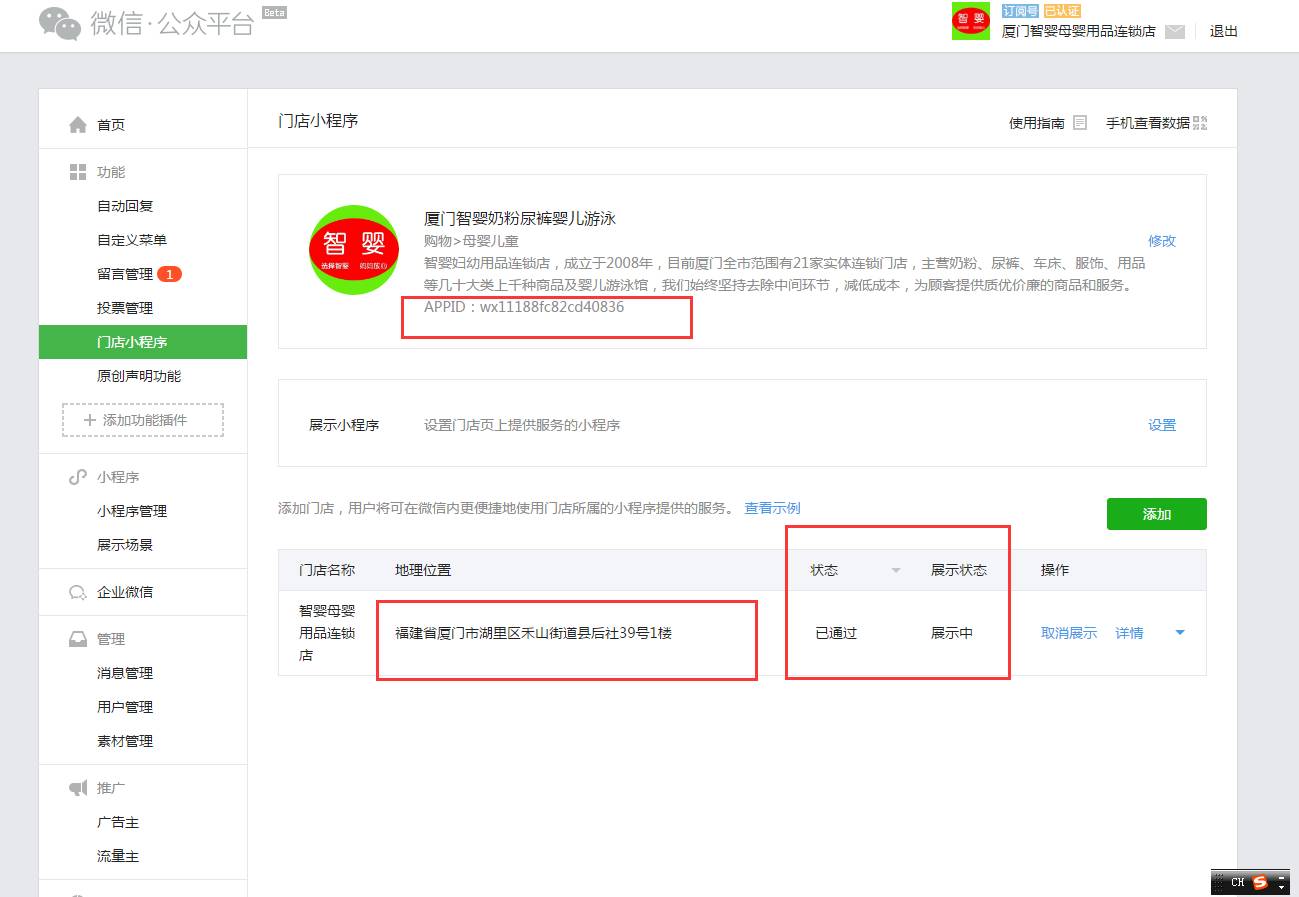Click the 订阅号 badge
Viewport: 1299px width, 897px height.
1020,11
